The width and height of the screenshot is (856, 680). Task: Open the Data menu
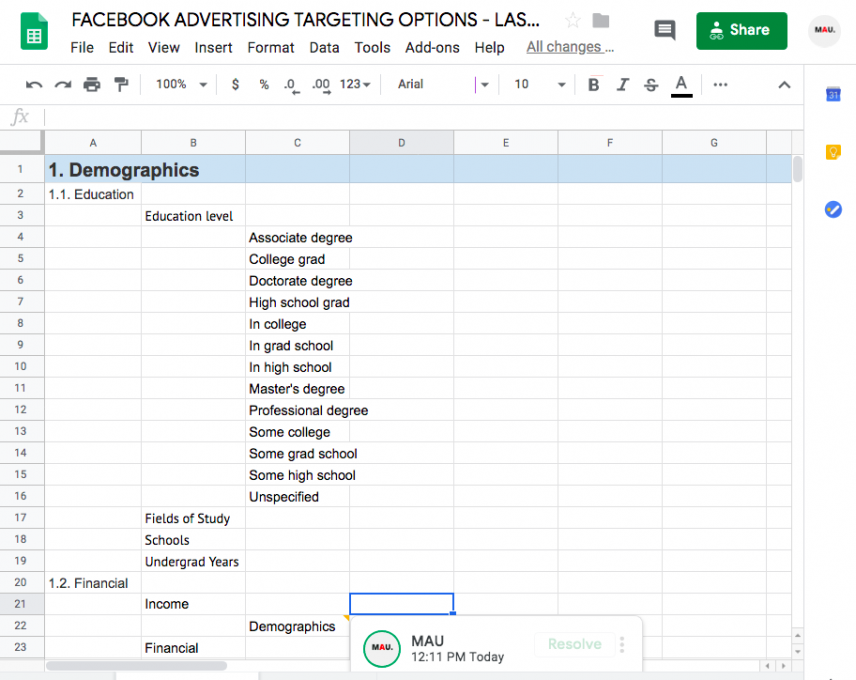point(324,48)
